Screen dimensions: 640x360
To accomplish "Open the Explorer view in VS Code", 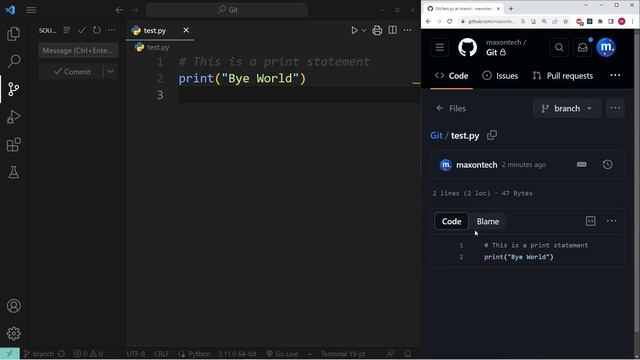I will pyautogui.click(x=13, y=33).
